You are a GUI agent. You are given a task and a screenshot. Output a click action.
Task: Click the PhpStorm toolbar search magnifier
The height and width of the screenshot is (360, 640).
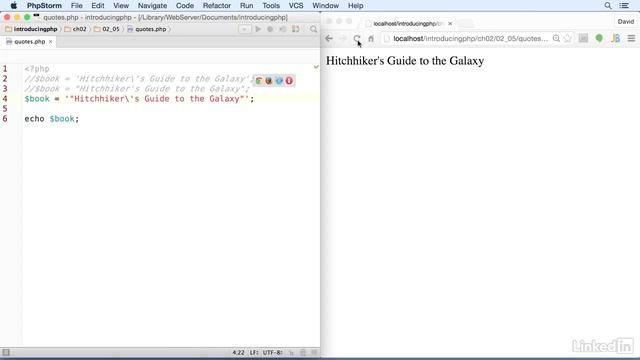pyautogui.click(x=313, y=29)
